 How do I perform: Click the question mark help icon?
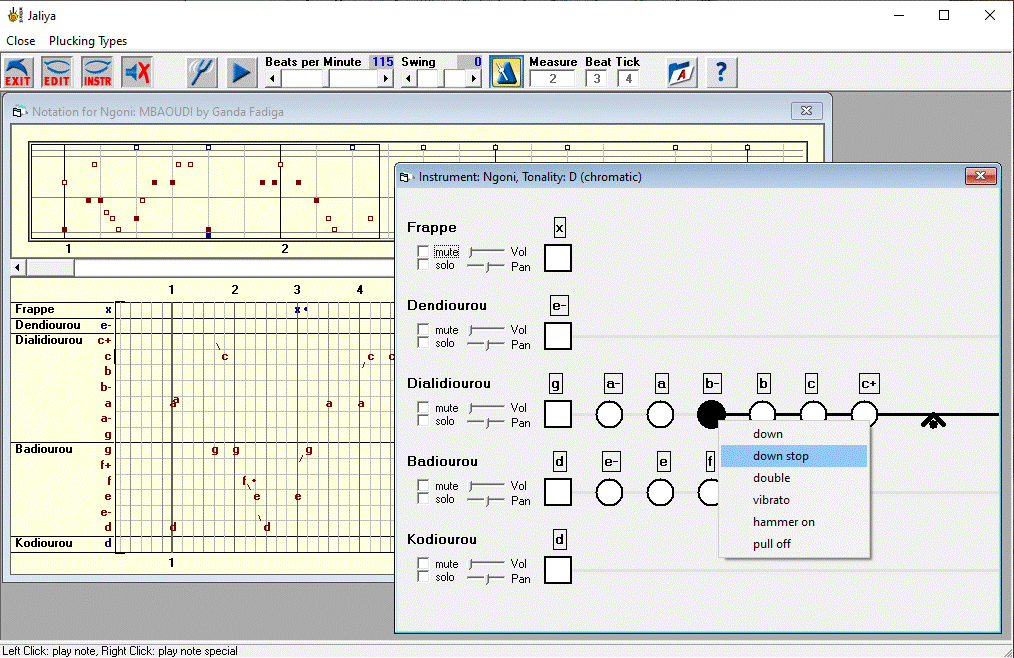click(722, 72)
